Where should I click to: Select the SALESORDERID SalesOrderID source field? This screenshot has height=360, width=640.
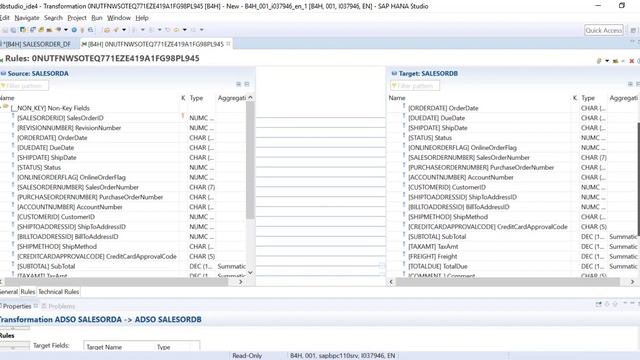[60, 118]
